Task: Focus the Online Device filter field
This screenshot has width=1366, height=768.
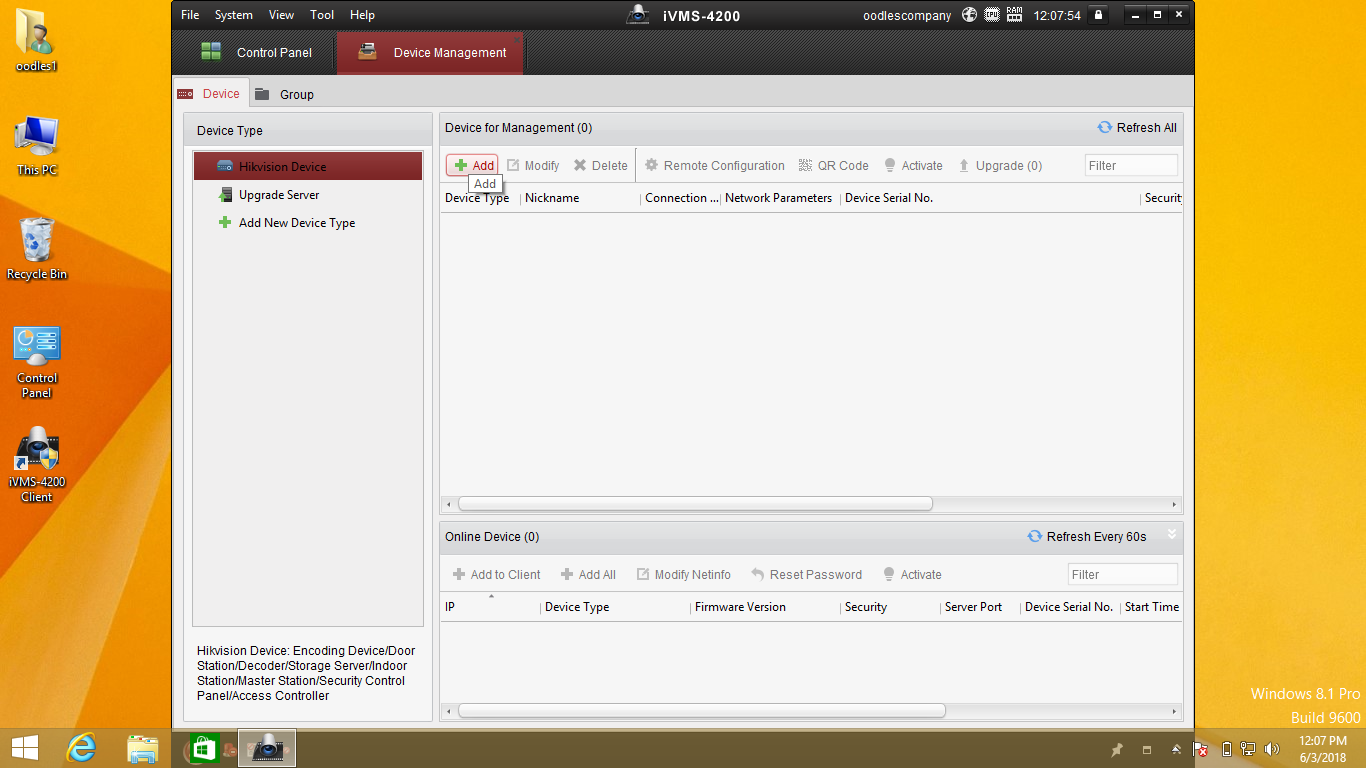Action: tap(1123, 575)
